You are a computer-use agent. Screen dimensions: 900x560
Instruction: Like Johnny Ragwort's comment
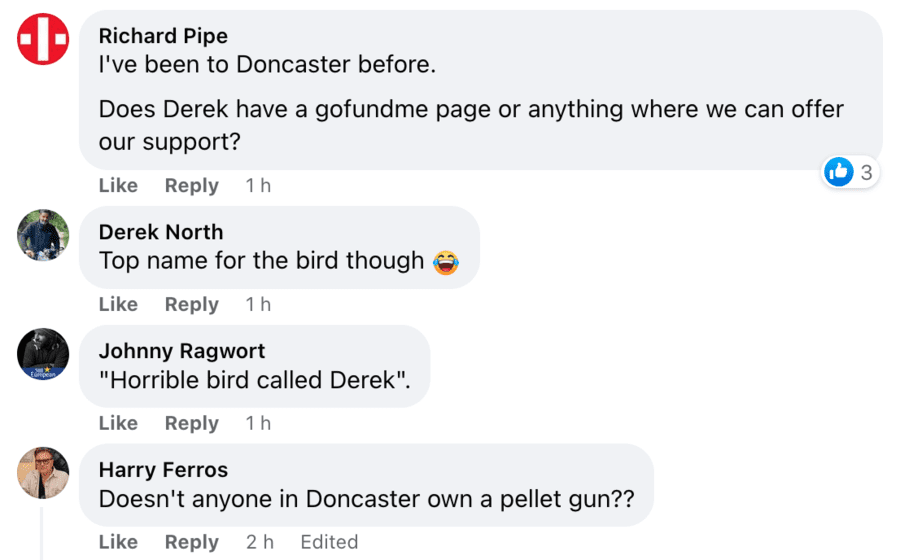pyautogui.click(x=118, y=424)
